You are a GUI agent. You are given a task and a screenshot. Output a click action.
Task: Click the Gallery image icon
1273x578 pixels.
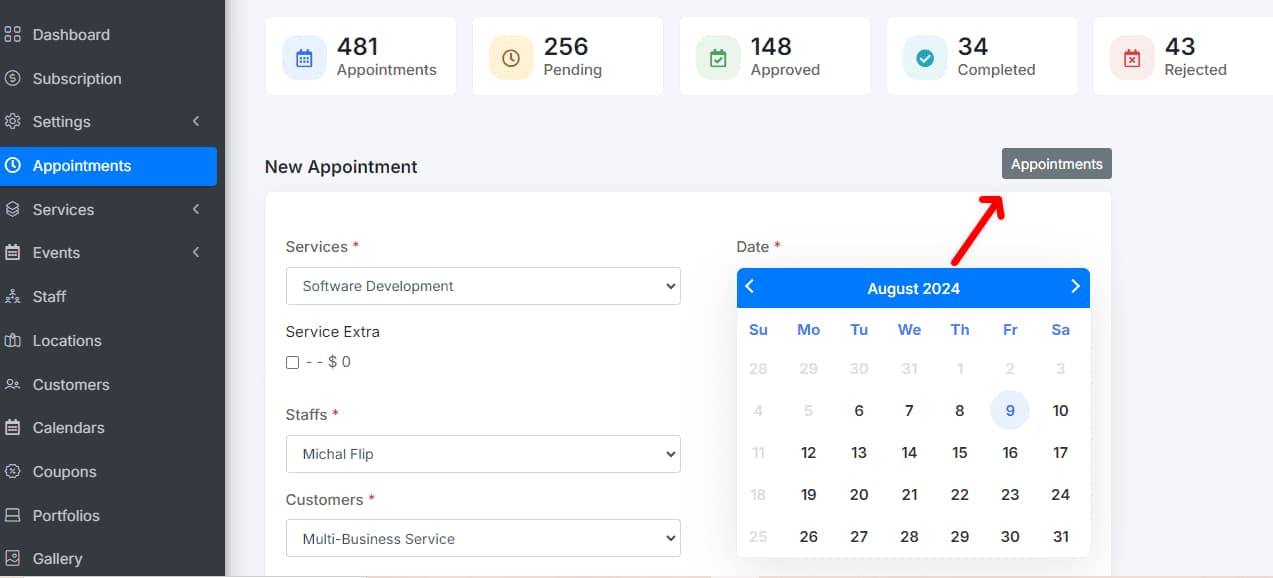pyautogui.click(x=13, y=559)
